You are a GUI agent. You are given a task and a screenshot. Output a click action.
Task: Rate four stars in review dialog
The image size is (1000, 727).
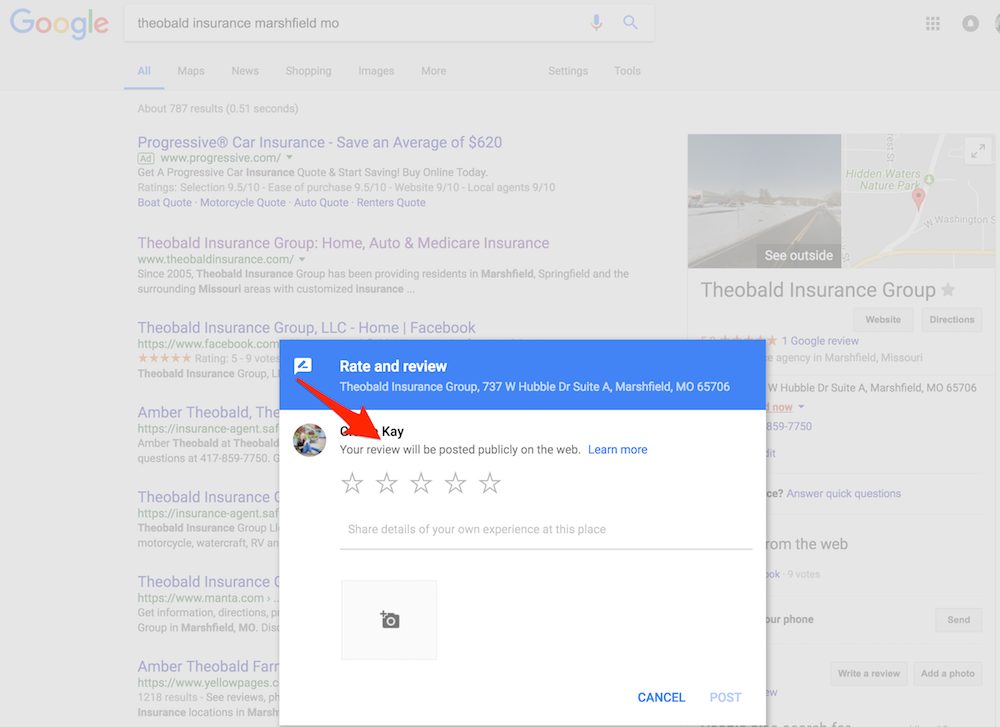pyautogui.click(x=455, y=483)
